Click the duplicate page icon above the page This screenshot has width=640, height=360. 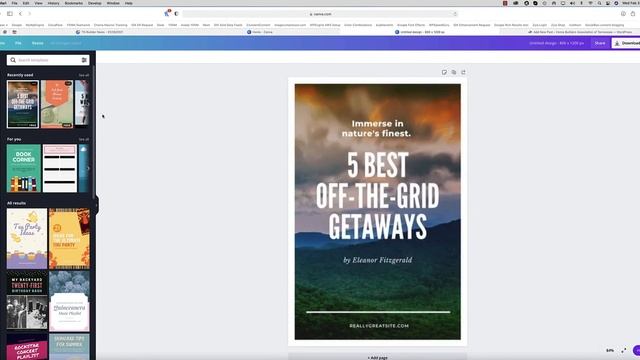tap(454, 72)
